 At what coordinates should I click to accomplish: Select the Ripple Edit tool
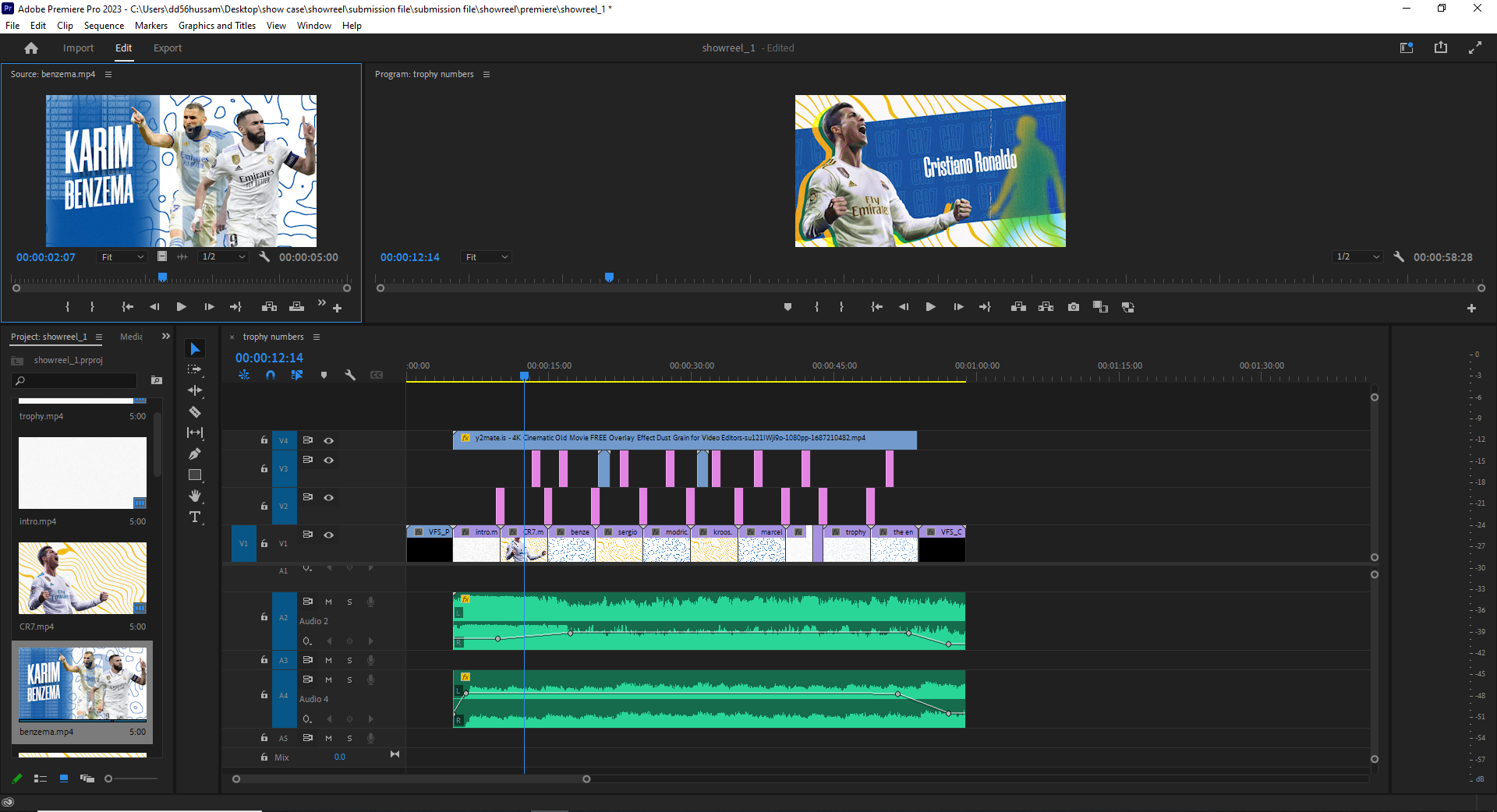tap(195, 390)
